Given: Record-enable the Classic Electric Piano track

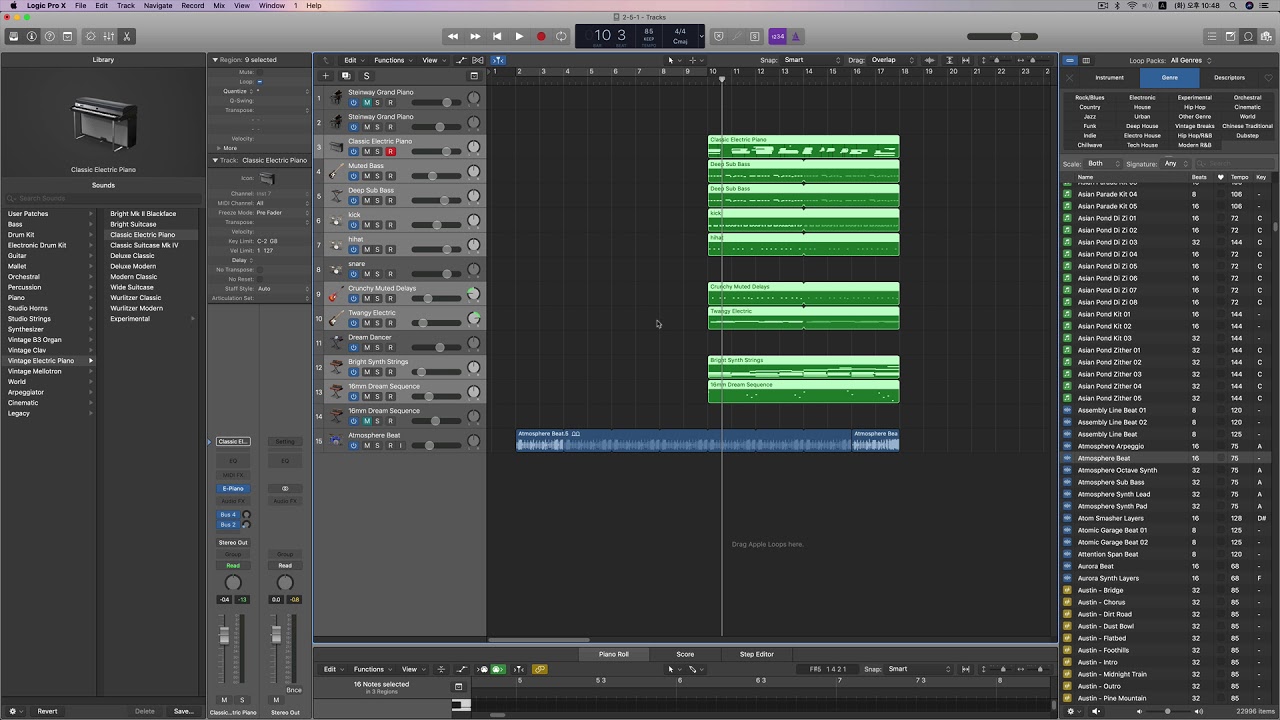Looking at the screenshot, I should pyautogui.click(x=390, y=152).
